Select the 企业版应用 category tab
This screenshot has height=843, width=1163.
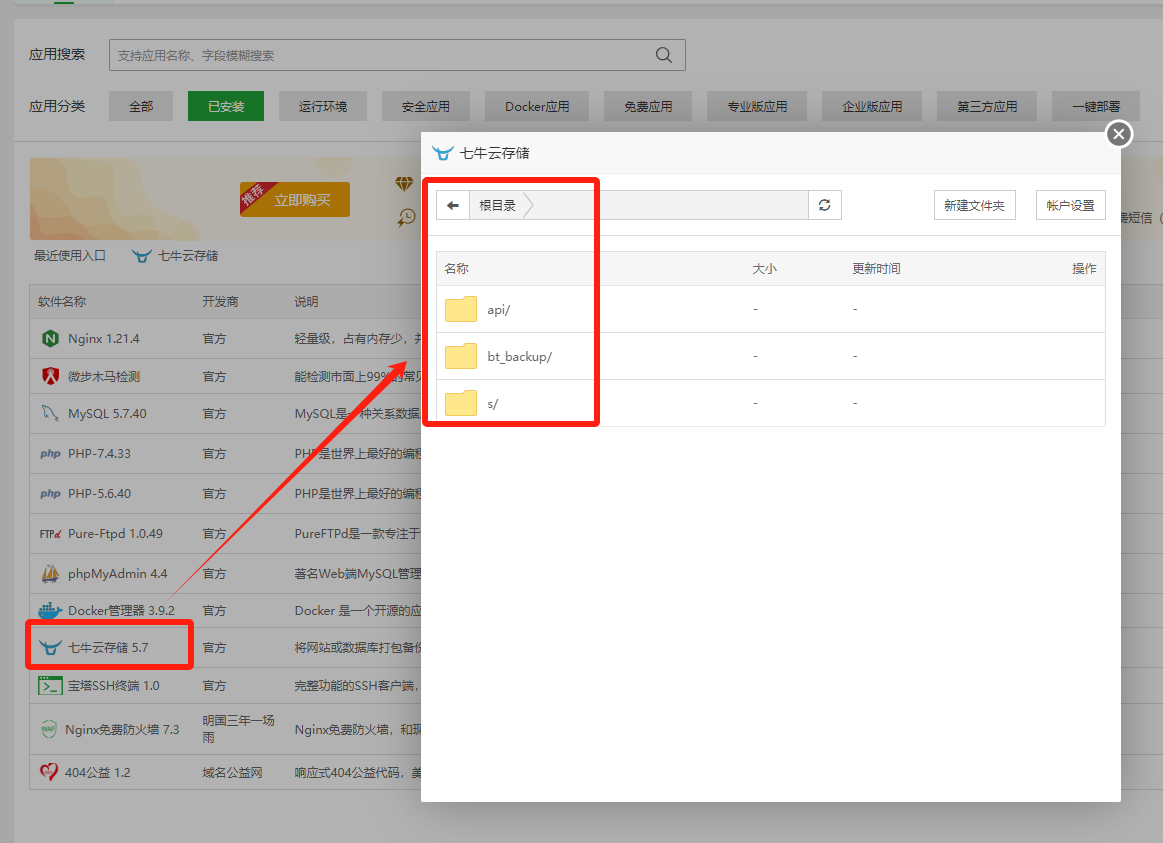coord(872,106)
